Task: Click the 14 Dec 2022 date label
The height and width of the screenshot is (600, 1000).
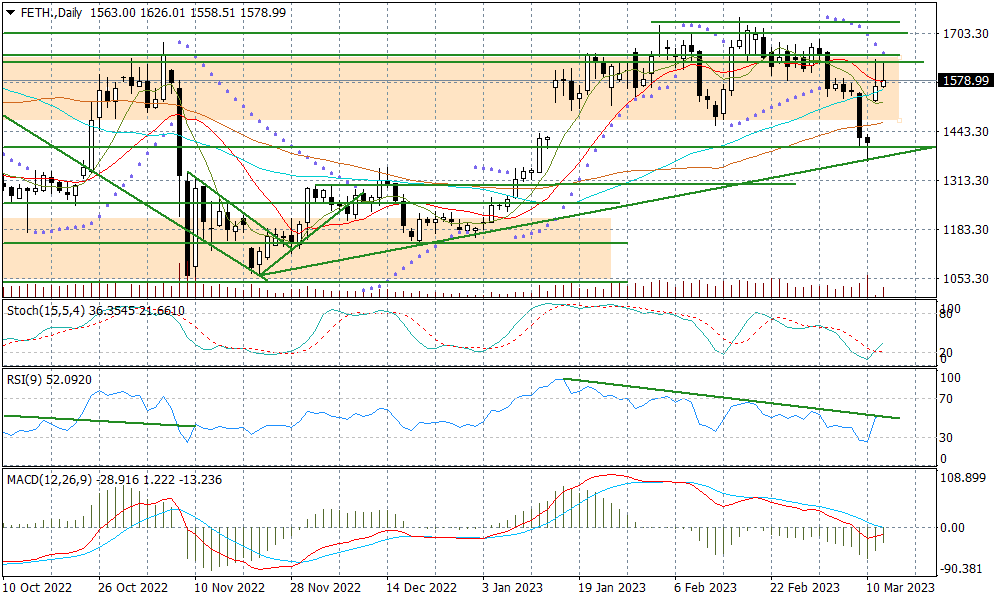Action: 423,588
